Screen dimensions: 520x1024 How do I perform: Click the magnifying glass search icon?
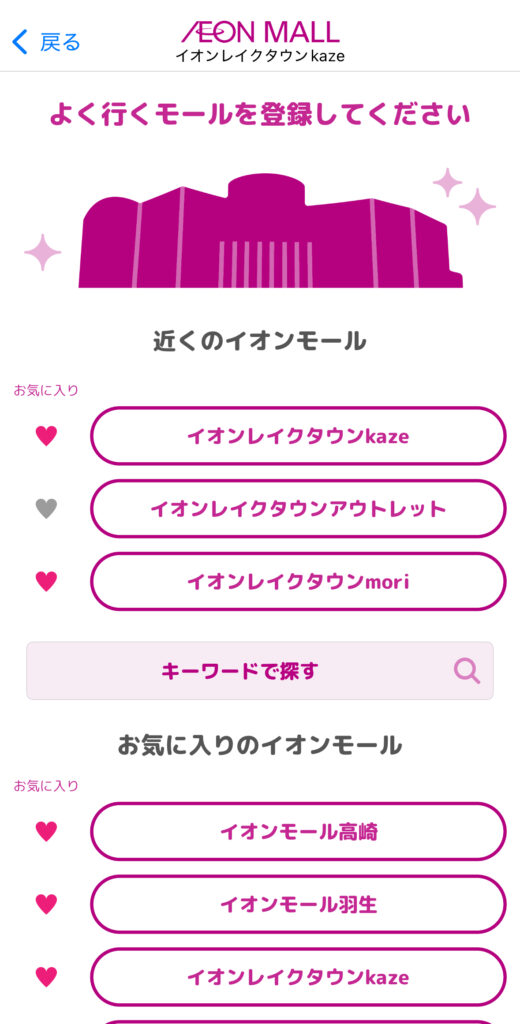tap(467, 671)
